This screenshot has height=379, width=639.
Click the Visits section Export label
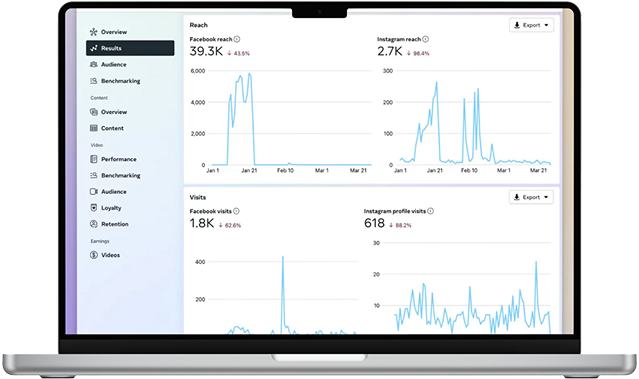coord(531,197)
